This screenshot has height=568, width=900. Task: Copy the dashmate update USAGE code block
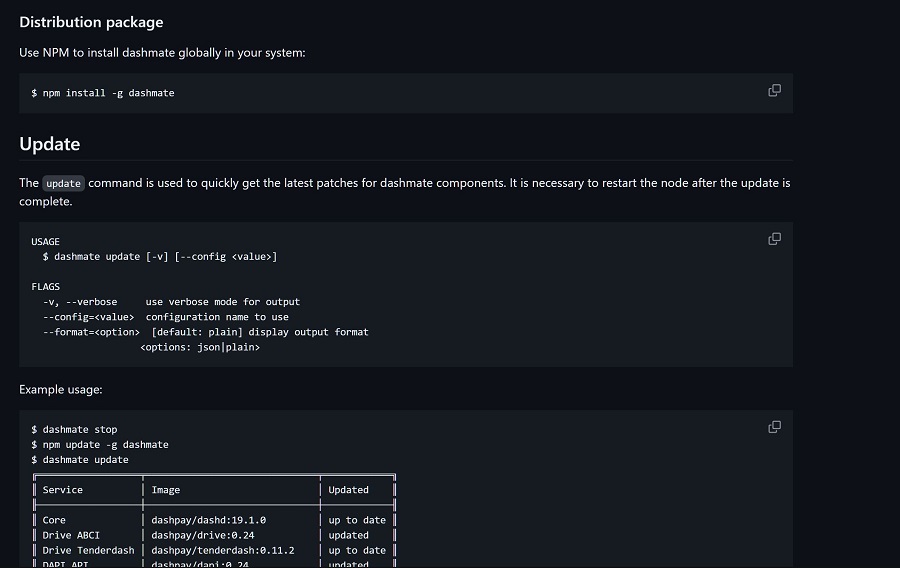[x=774, y=239]
